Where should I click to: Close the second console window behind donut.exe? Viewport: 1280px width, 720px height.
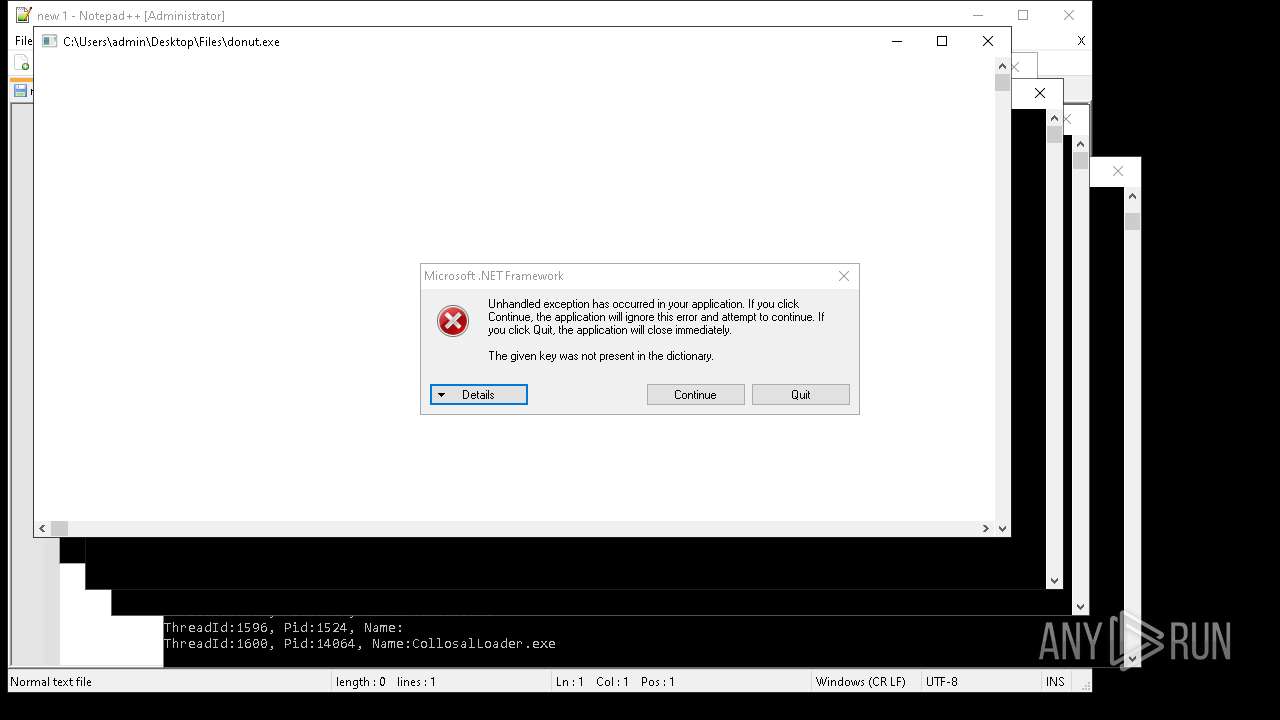(1040, 93)
